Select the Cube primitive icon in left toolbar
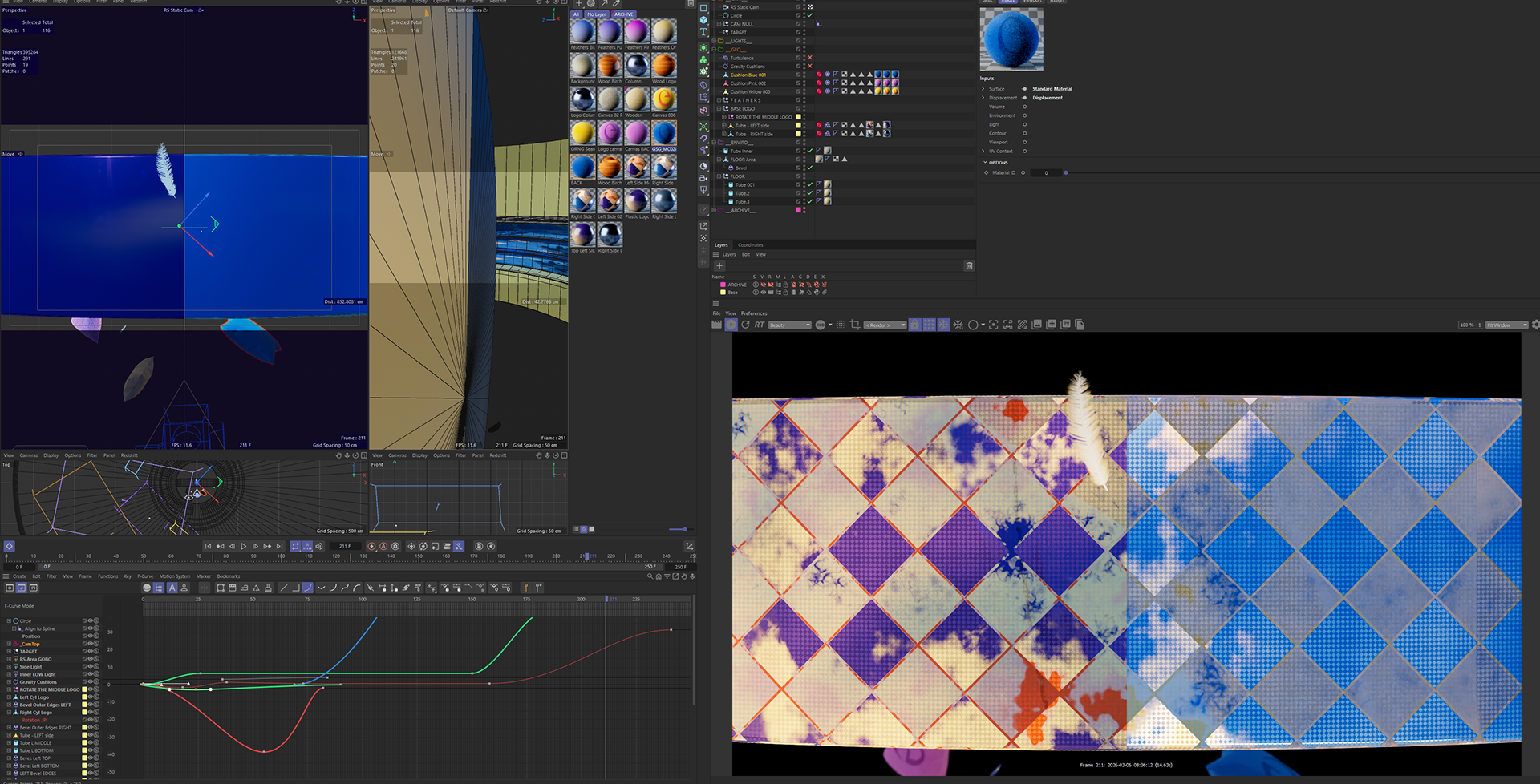 coord(703,20)
